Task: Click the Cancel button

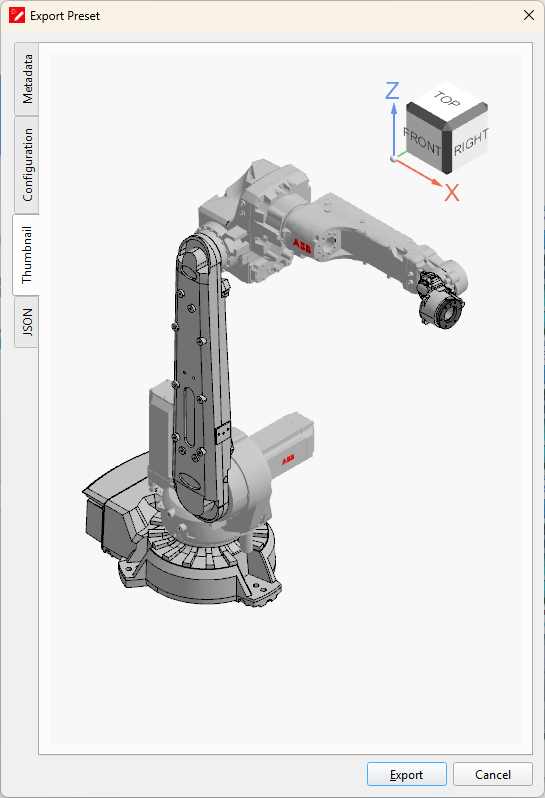Action: pyautogui.click(x=493, y=774)
